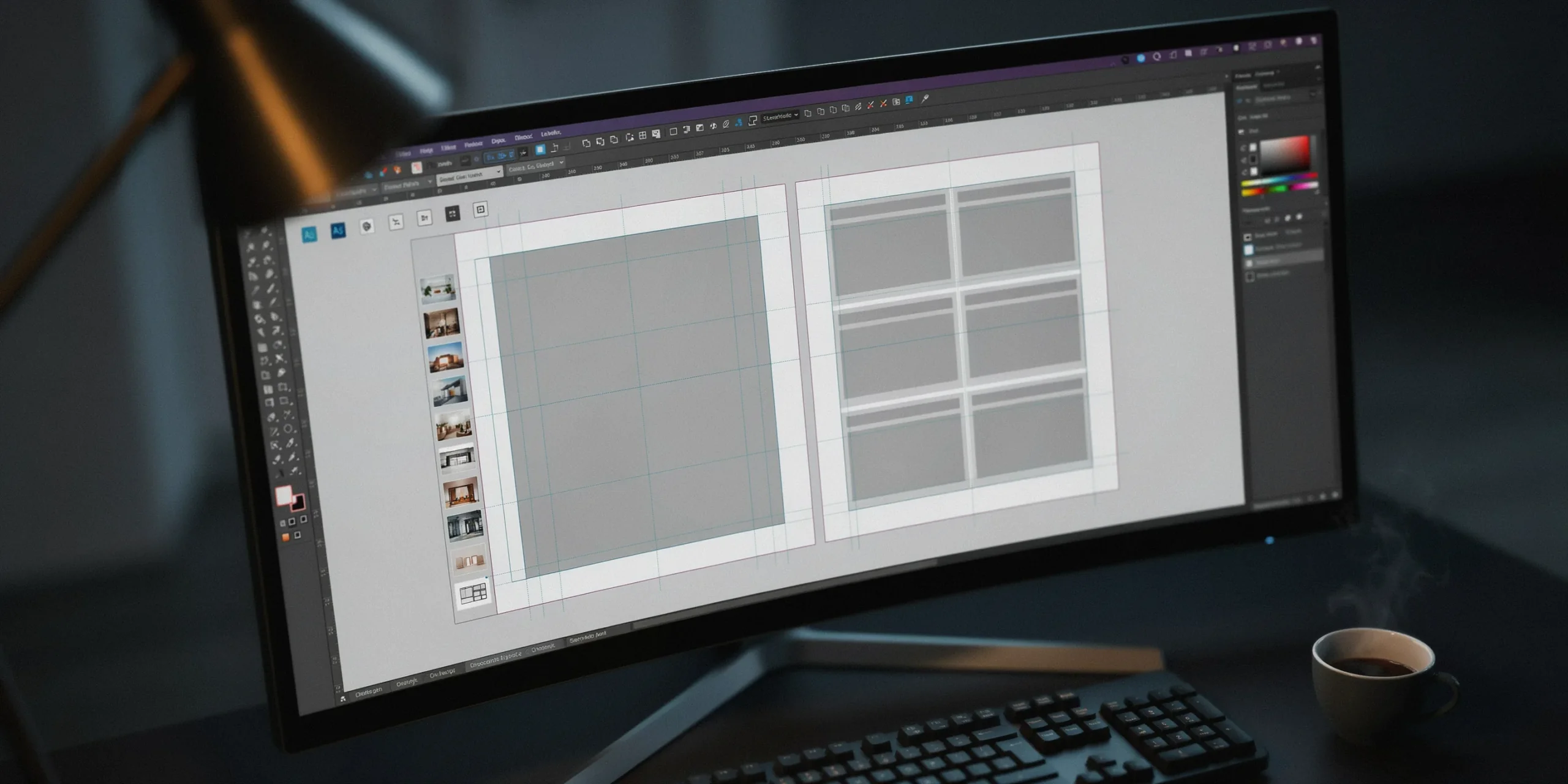The image size is (1568, 784).
Task: Select the black background color swatch in the toolbox
Action: 299,503
